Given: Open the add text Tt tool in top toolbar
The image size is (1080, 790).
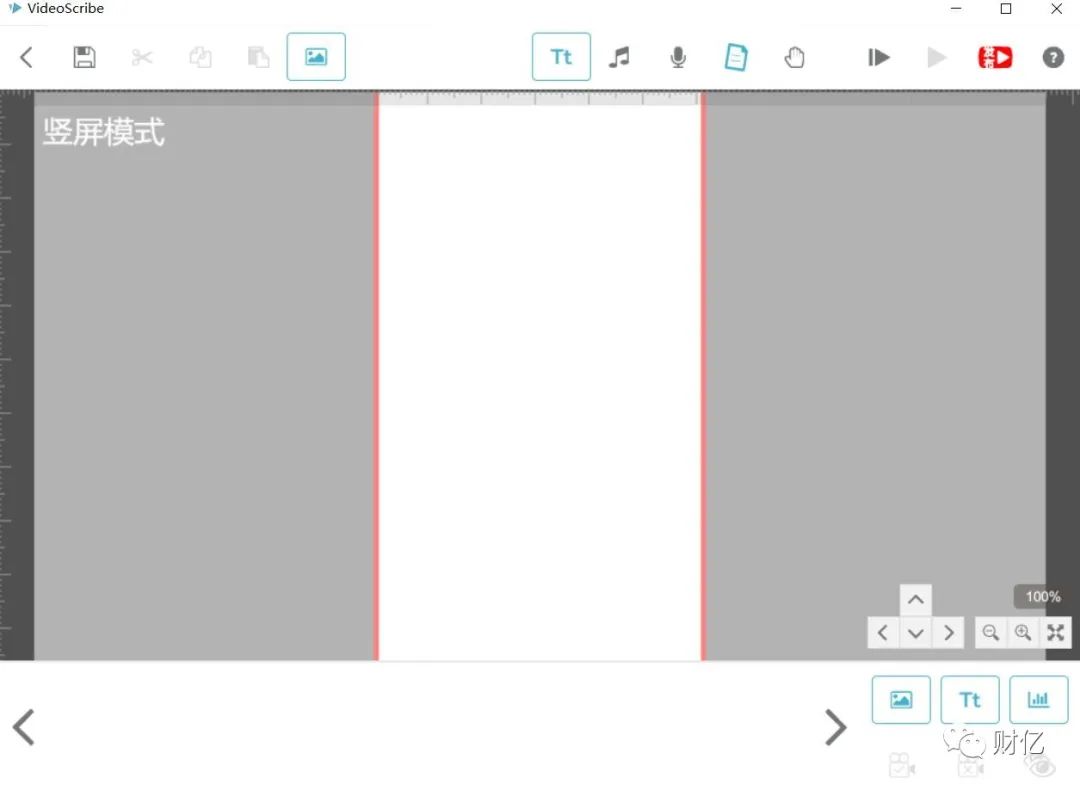Looking at the screenshot, I should (x=561, y=56).
